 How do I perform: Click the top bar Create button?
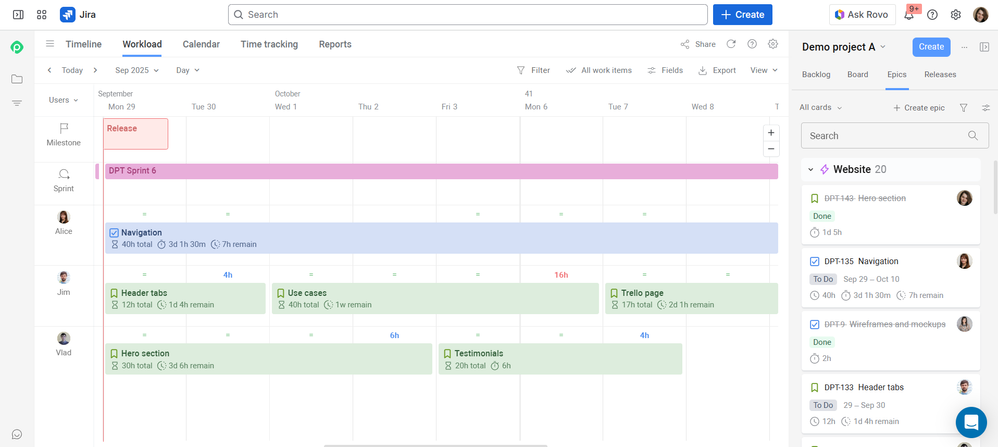pyautogui.click(x=742, y=15)
